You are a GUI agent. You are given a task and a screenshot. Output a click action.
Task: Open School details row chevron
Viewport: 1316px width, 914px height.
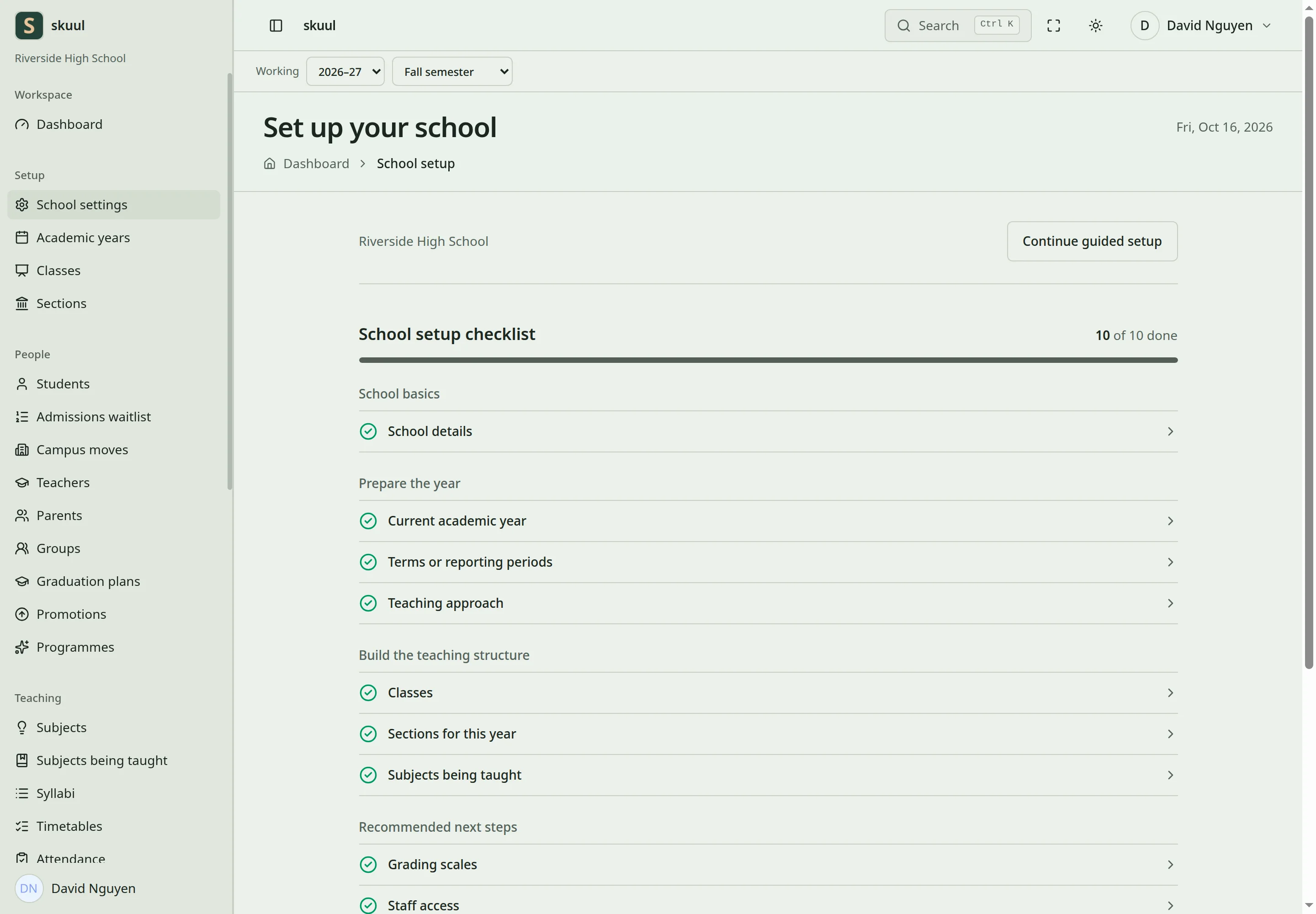click(1171, 431)
